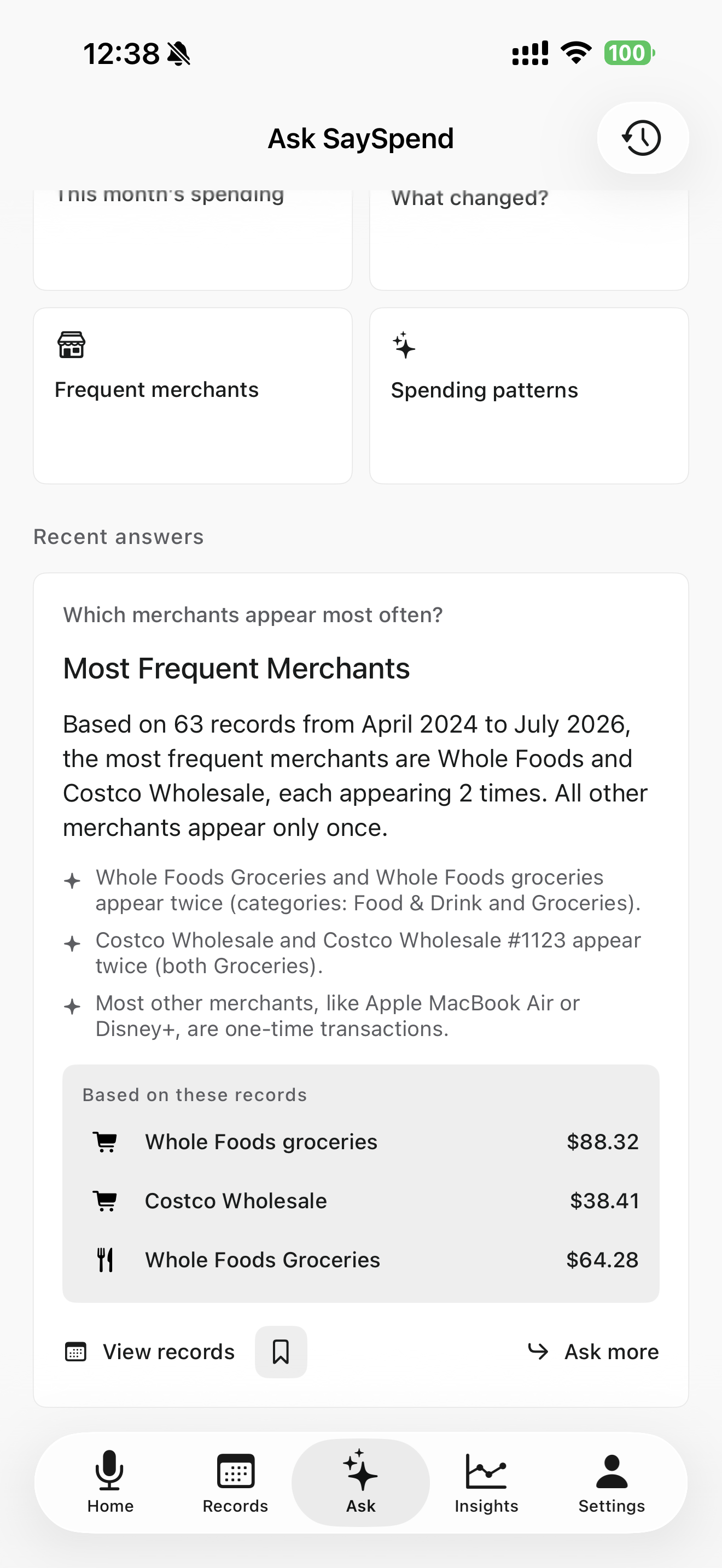Tap the storefront icon on Frequent merchants
This screenshot has height=1568, width=722.
(71, 344)
